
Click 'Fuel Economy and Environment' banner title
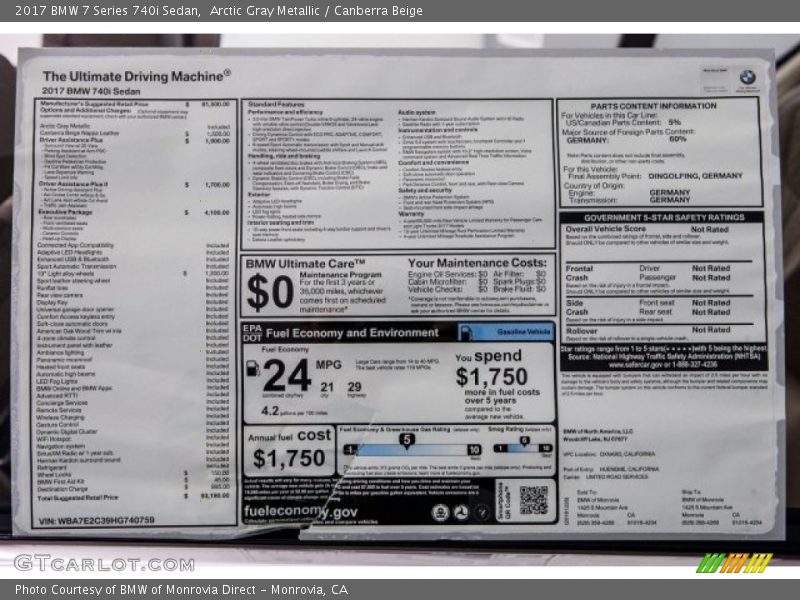point(352,333)
